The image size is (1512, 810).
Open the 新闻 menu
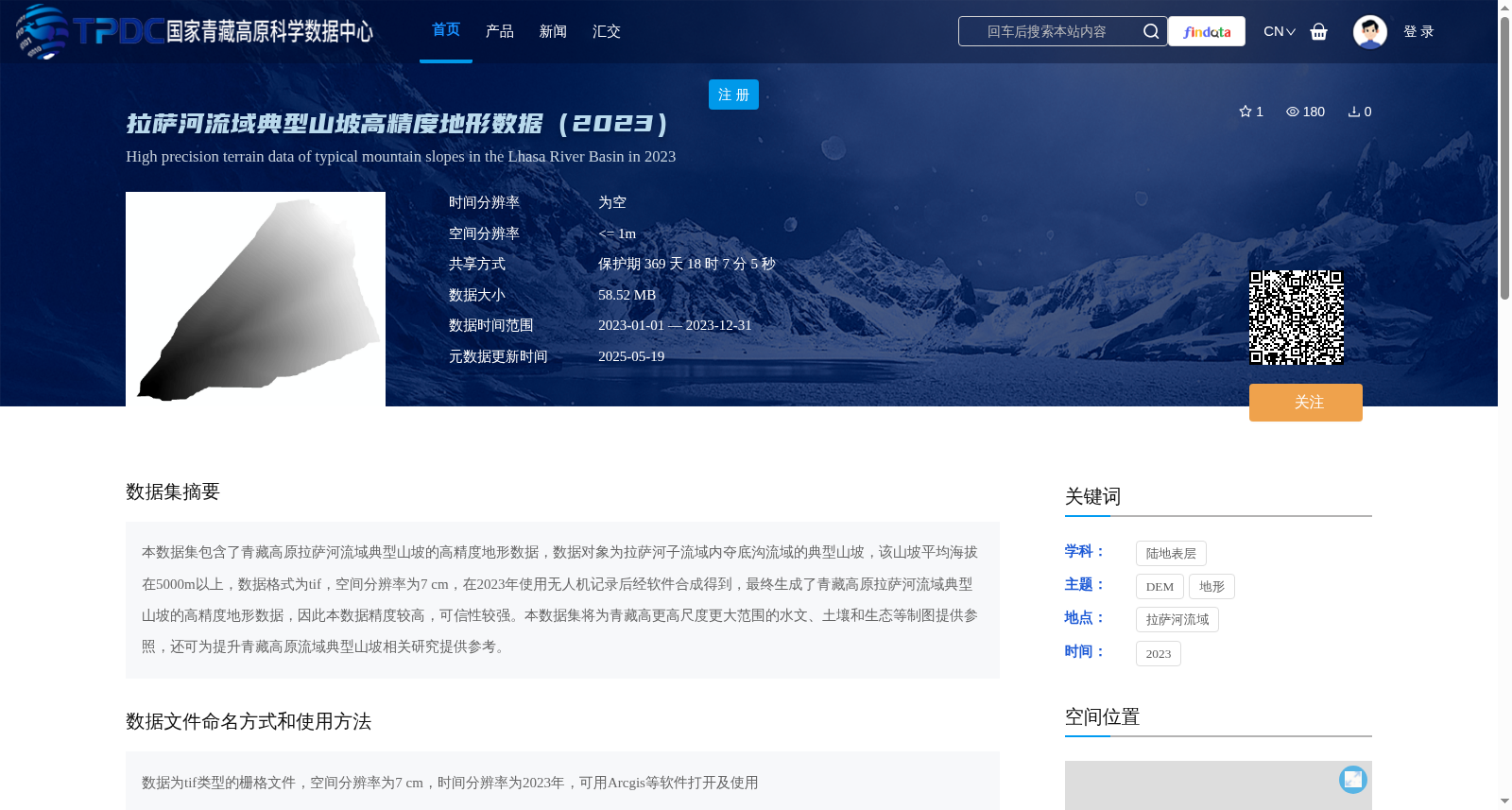(x=553, y=31)
